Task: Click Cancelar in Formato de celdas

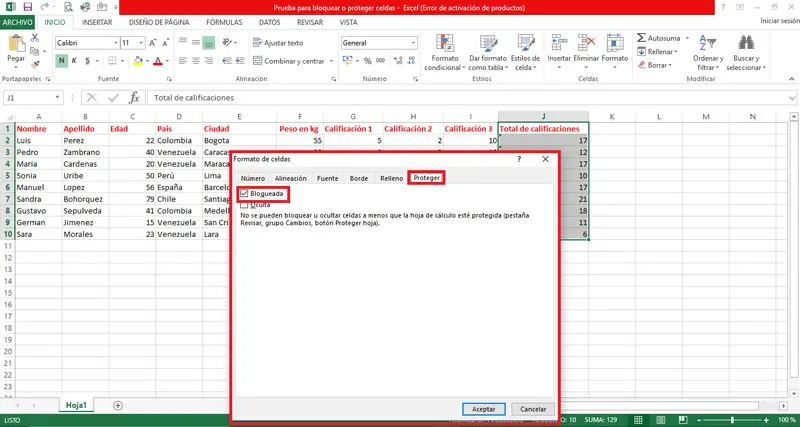Action: [533, 409]
